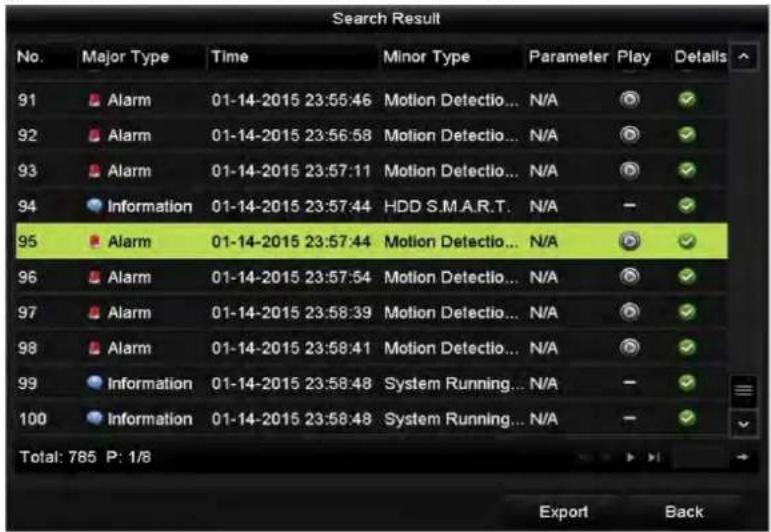Click Information label in row 94
The image size is (771, 532).
click(150, 207)
